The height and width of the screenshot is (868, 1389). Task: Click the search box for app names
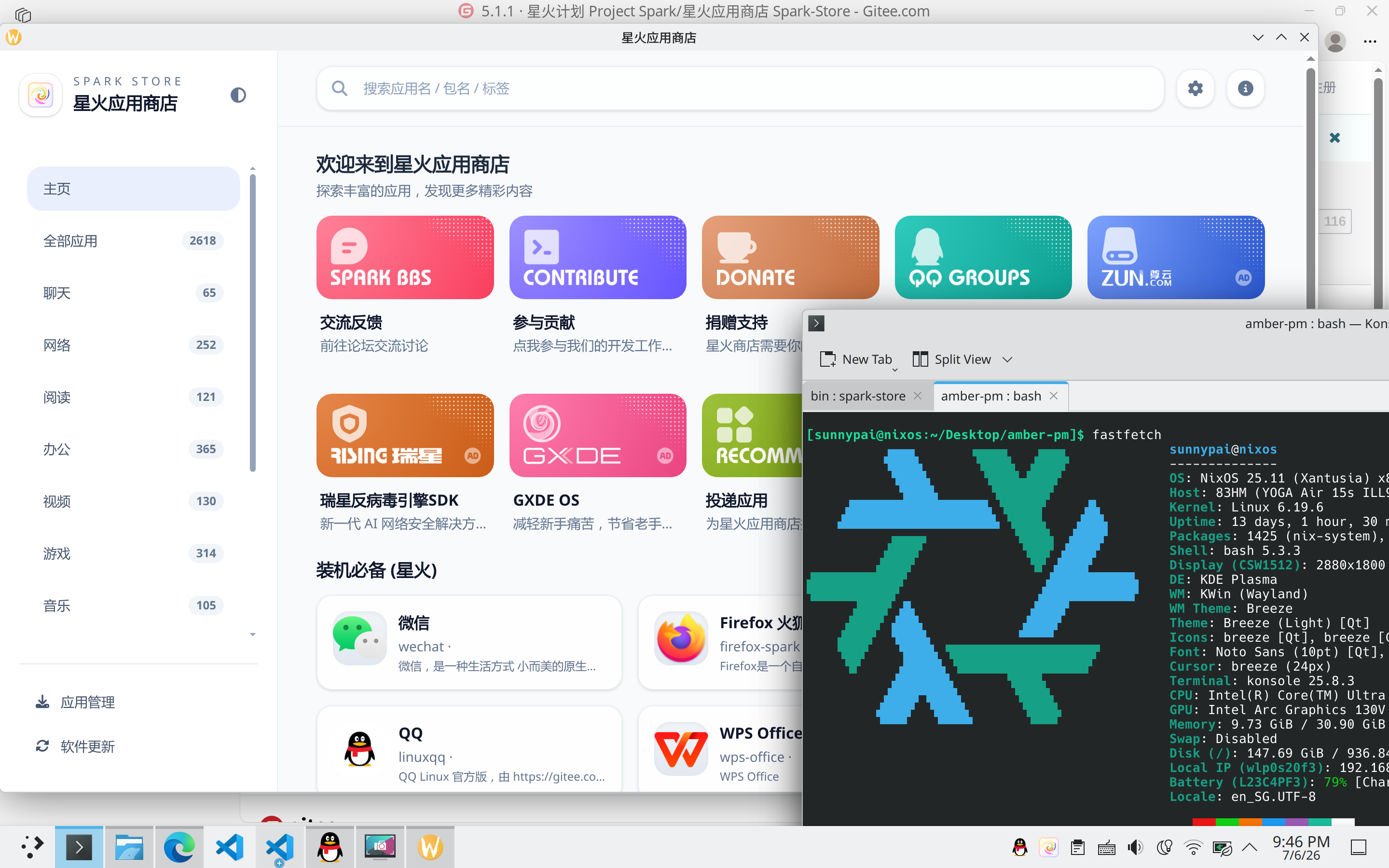741,88
